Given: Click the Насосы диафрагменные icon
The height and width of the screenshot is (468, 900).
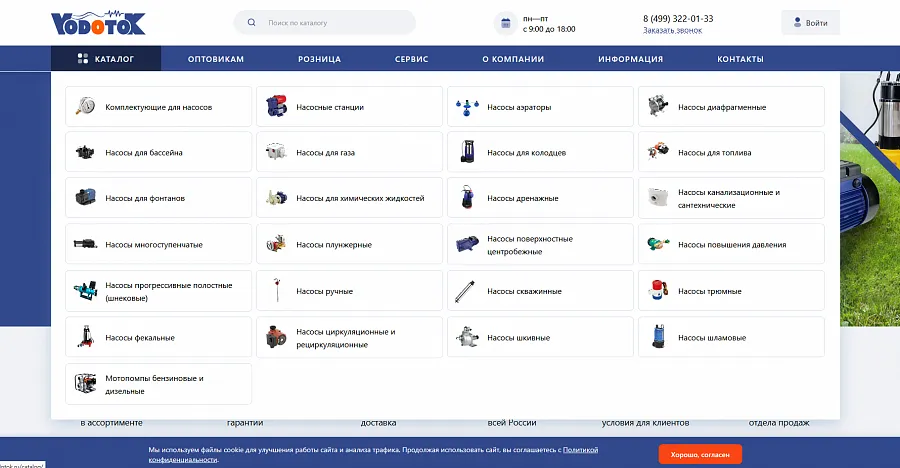Looking at the screenshot, I should coord(658,106).
